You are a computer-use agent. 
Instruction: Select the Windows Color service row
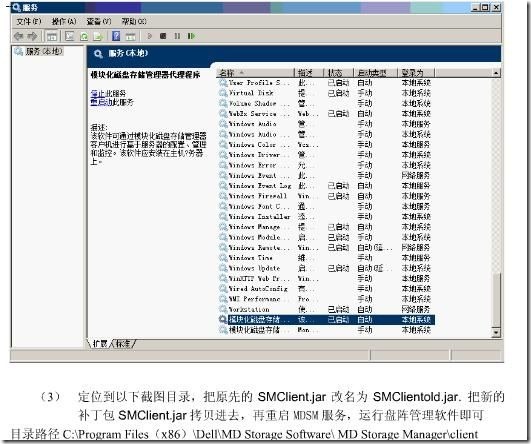point(326,145)
